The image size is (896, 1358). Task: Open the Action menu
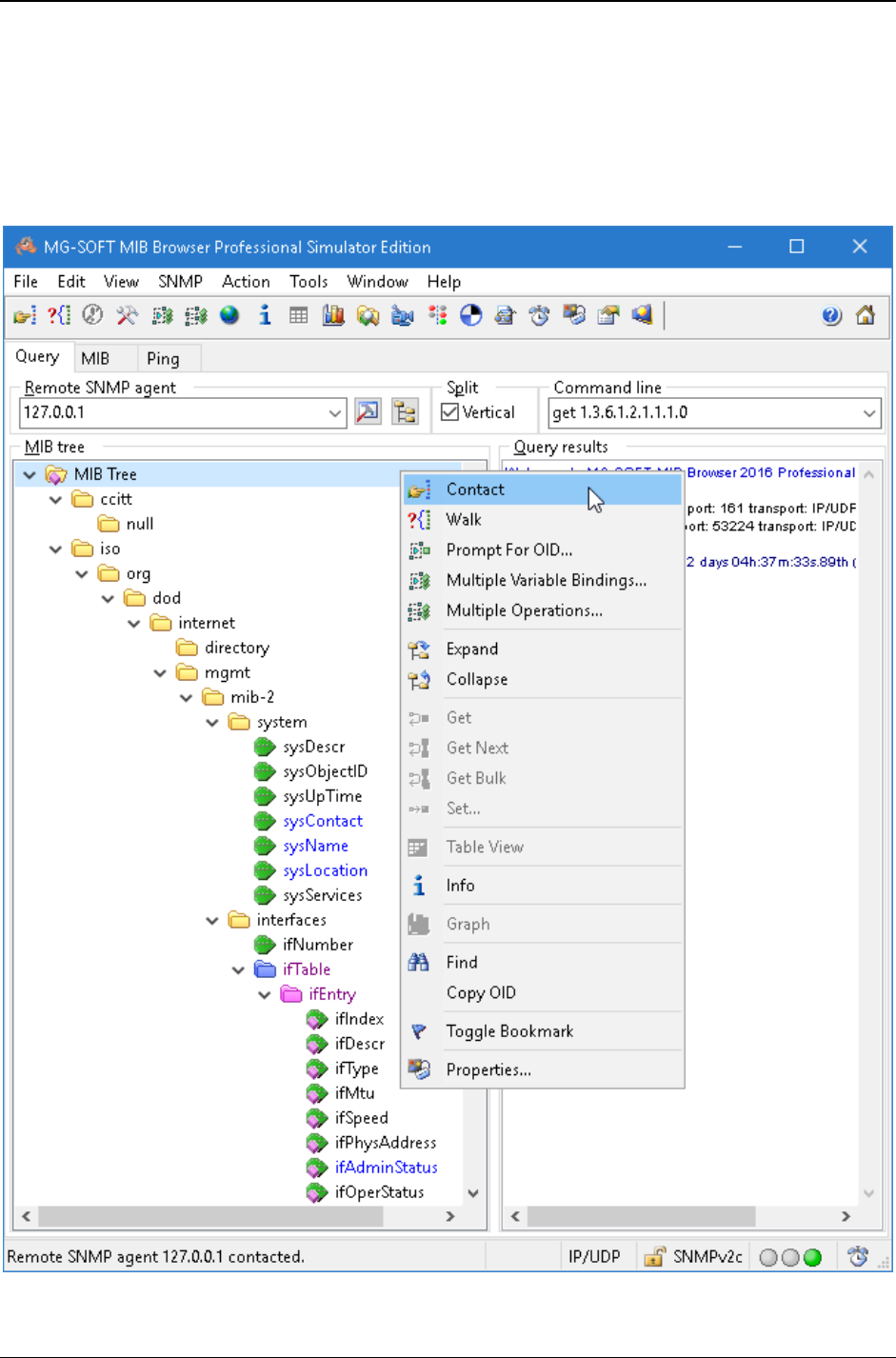[x=246, y=282]
